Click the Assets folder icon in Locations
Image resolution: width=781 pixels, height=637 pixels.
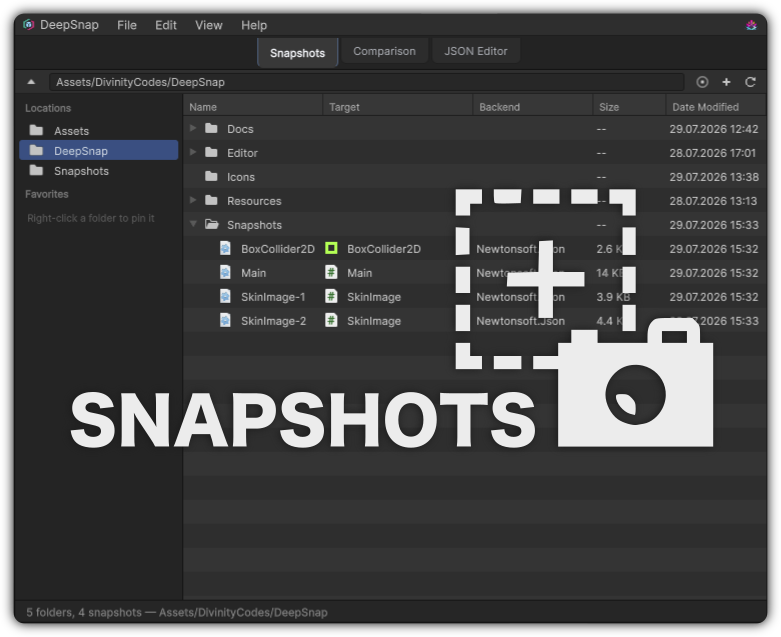click(36, 130)
